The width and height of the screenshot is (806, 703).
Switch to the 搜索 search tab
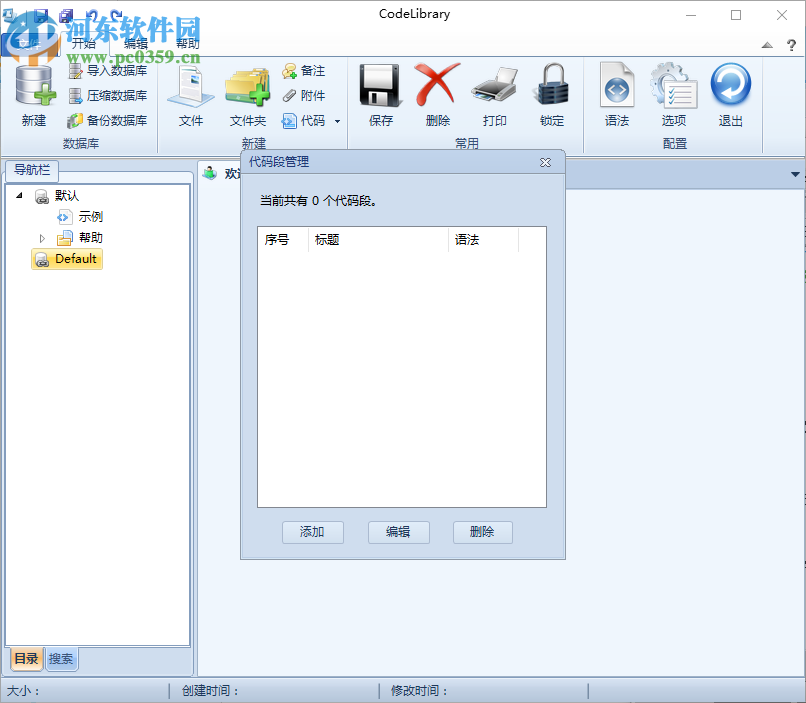(x=60, y=659)
